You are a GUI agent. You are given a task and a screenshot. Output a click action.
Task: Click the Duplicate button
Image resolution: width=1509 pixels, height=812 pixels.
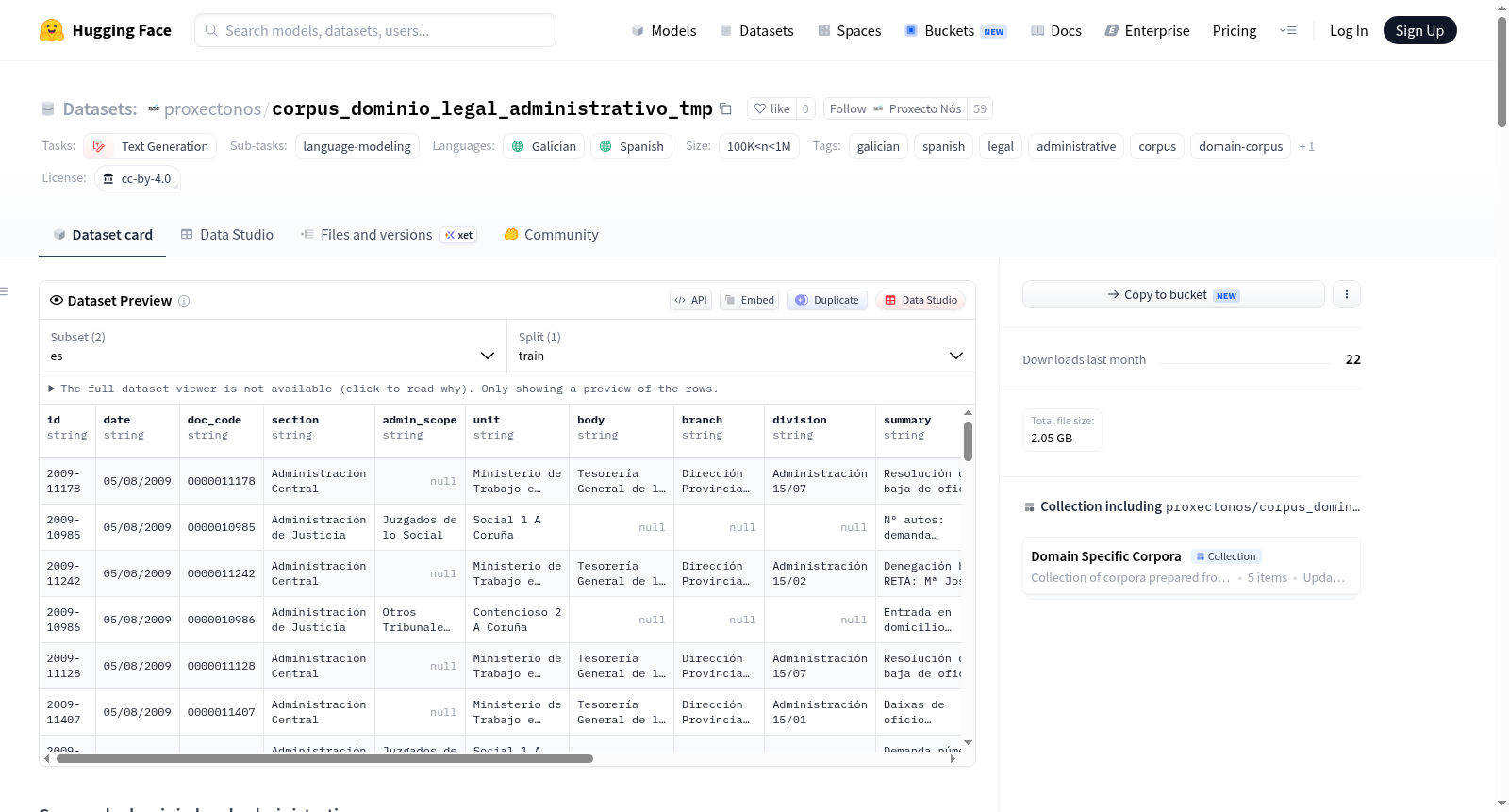(827, 300)
